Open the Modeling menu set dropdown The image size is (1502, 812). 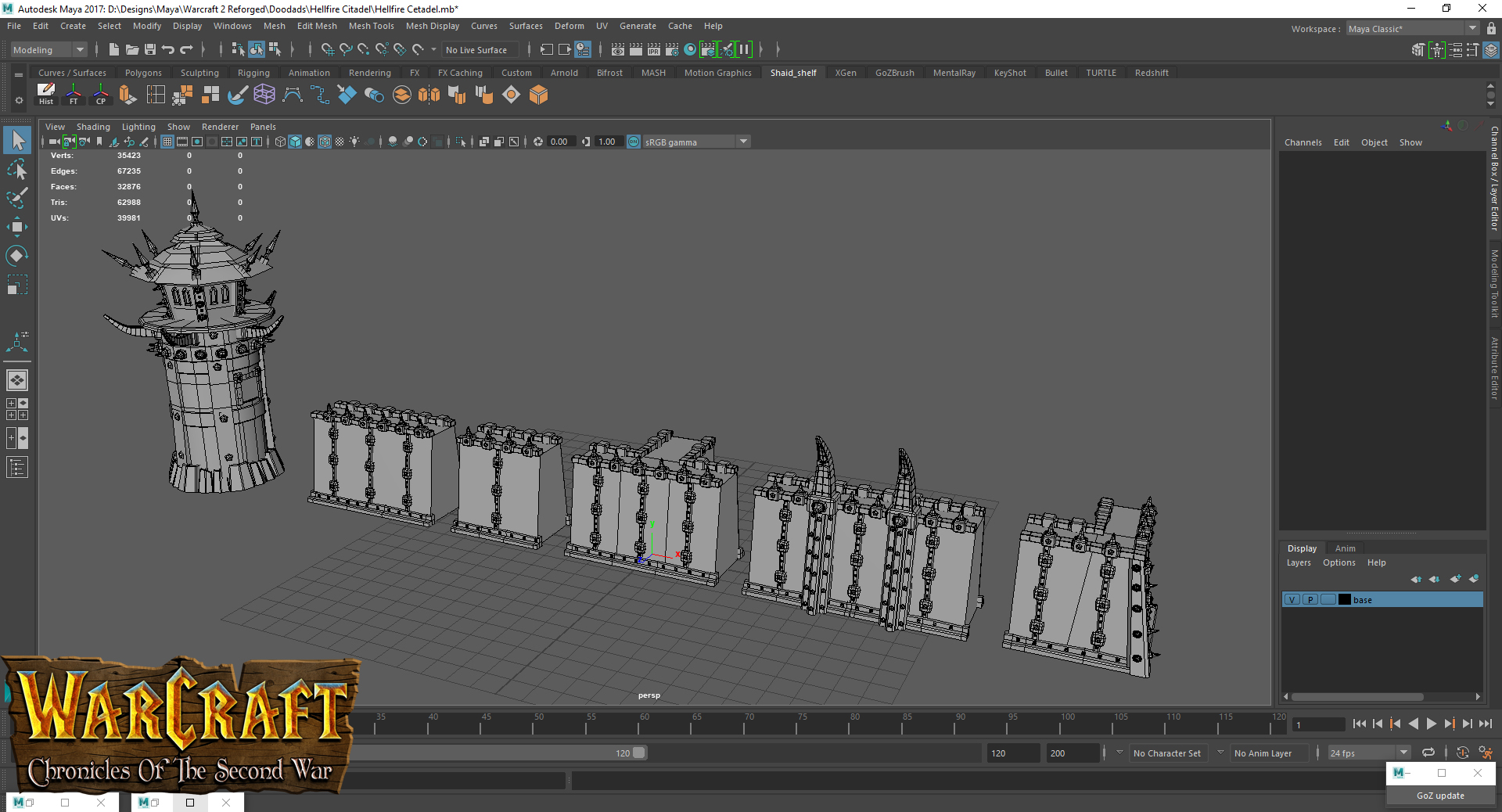[49, 49]
